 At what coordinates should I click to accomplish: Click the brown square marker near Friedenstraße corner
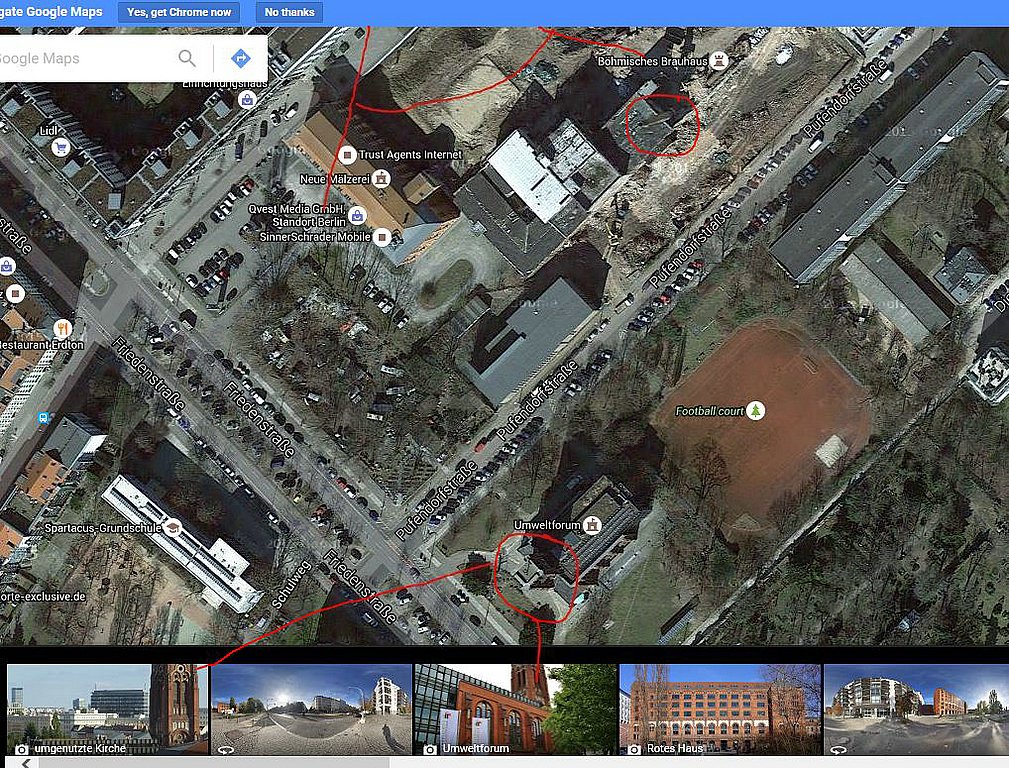(15, 294)
